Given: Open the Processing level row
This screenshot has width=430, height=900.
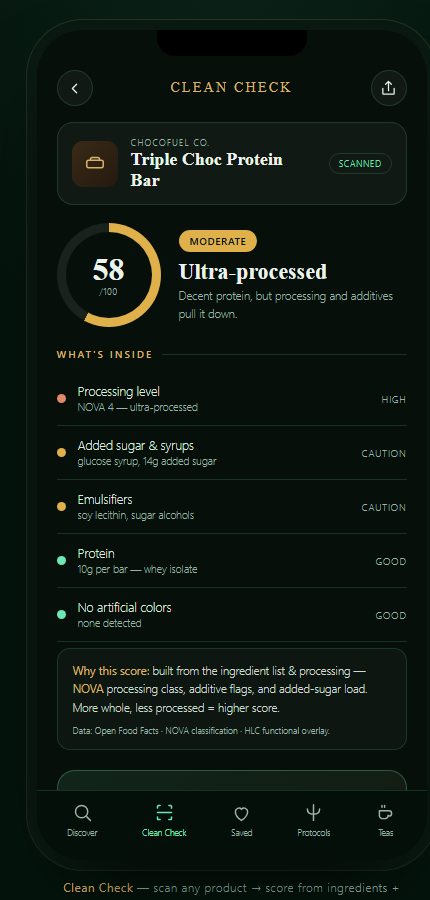Looking at the screenshot, I should click(232, 399).
